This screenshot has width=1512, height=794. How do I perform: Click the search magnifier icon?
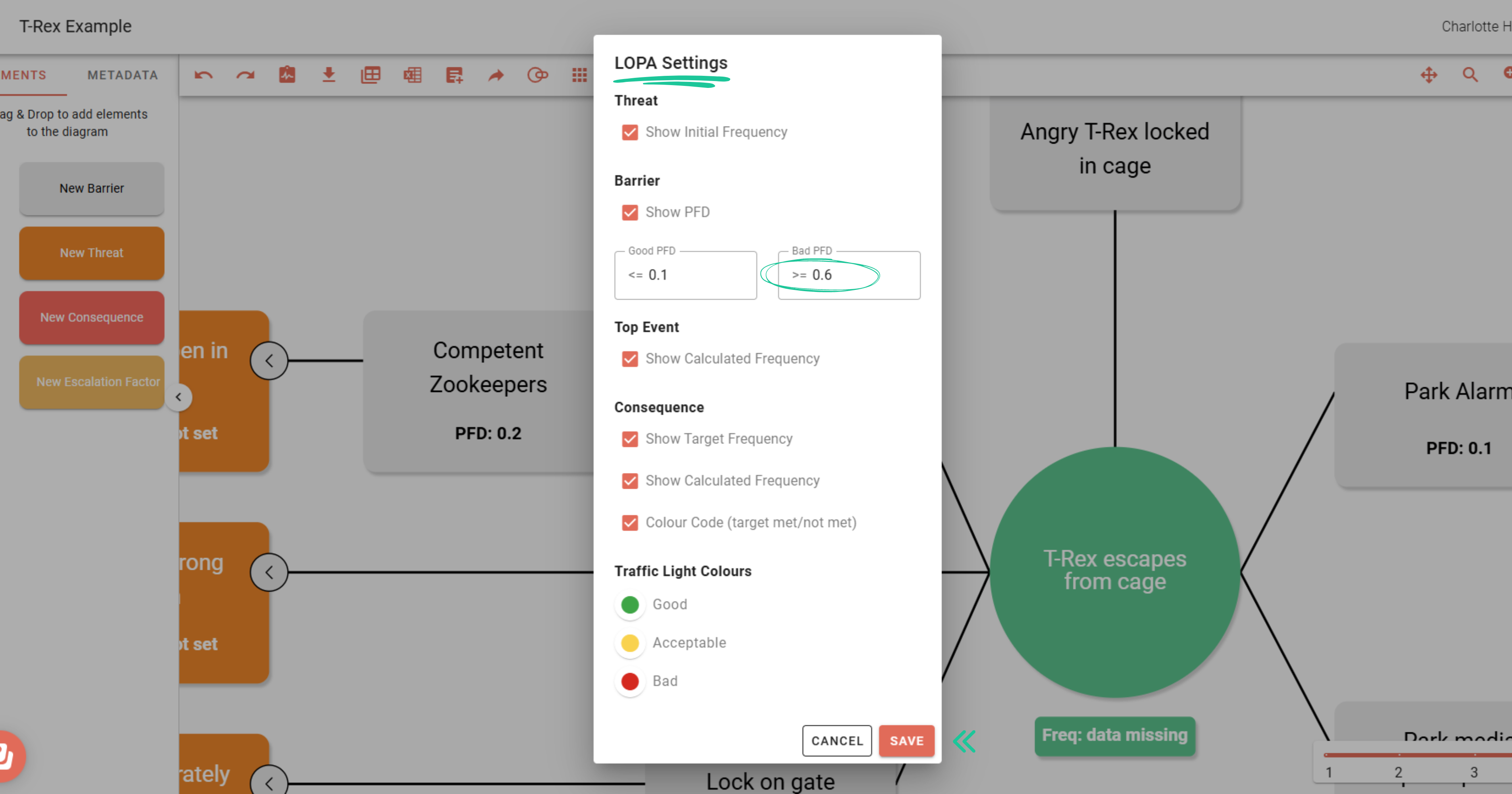coord(1470,75)
